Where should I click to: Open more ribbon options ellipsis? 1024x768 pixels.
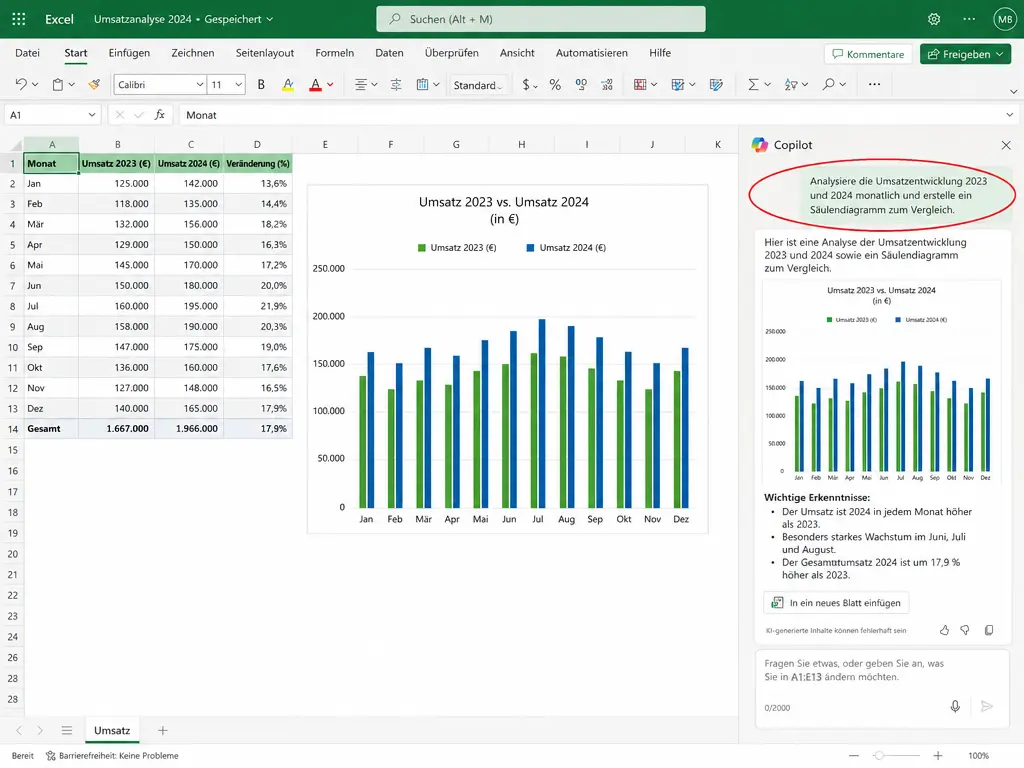(x=874, y=84)
